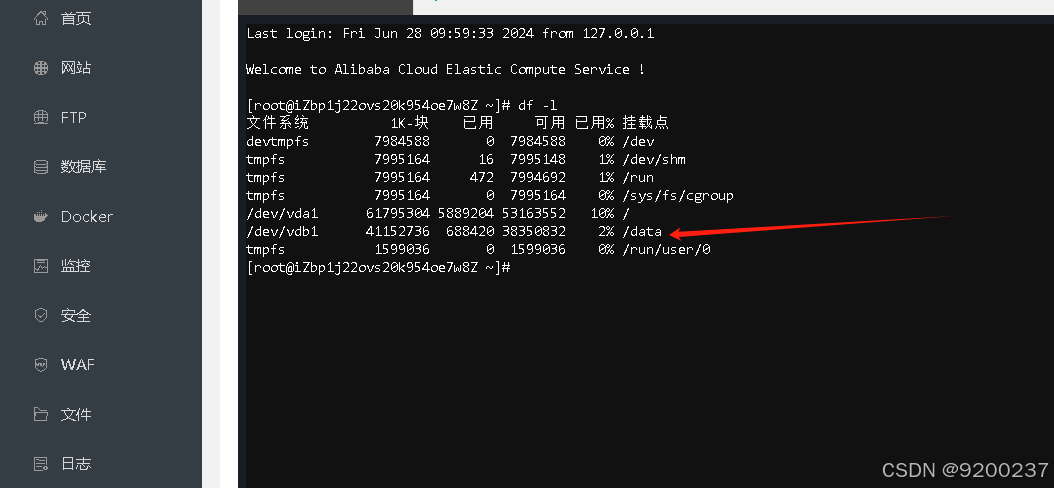This screenshot has height=488, width=1054.
Task: Click the /dev/vda1 filesystem entry
Action: [282, 213]
